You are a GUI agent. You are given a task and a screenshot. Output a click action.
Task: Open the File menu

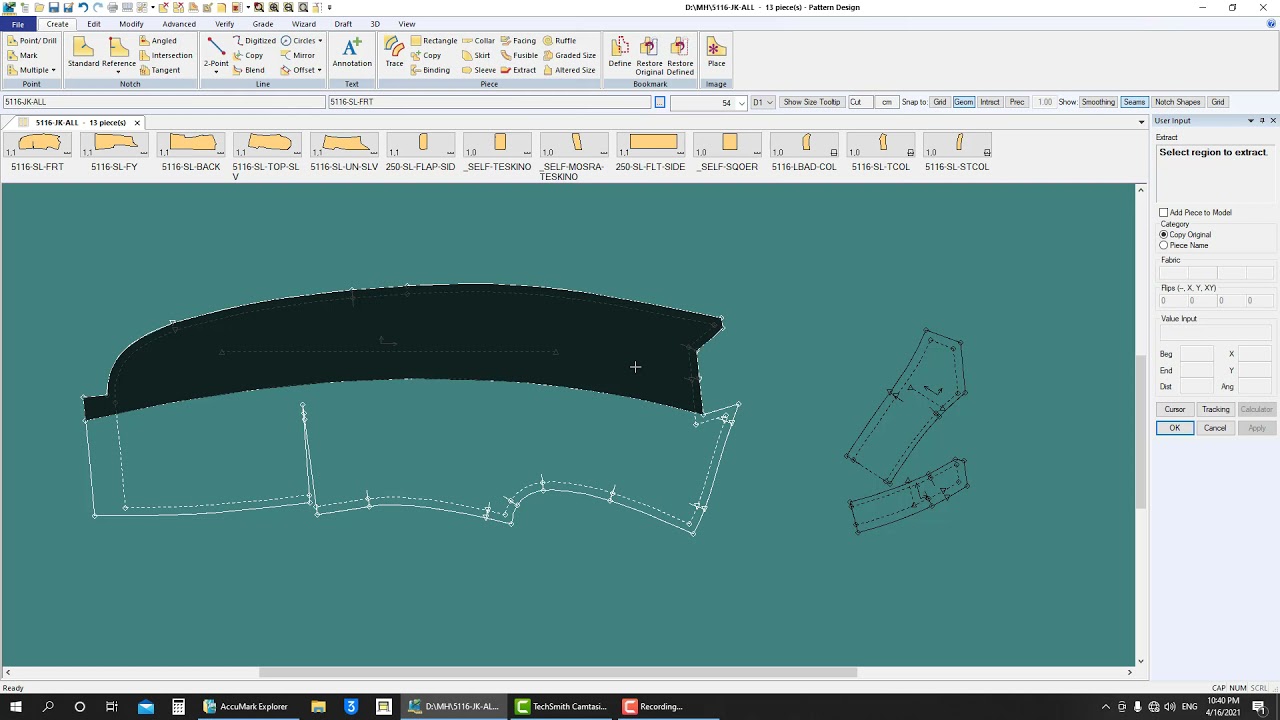pyautogui.click(x=18, y=24)
